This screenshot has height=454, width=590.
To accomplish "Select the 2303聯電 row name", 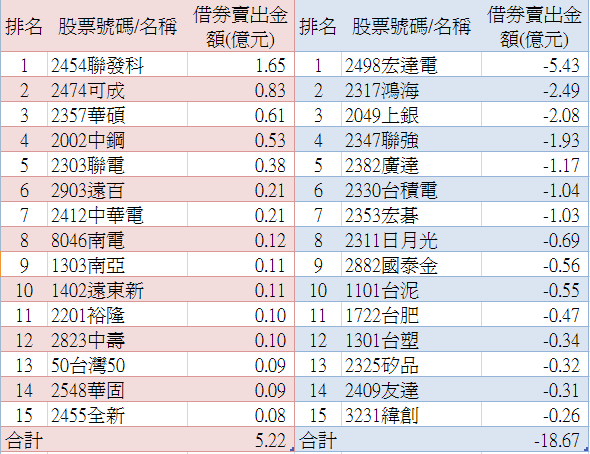I will pos(117,165).
